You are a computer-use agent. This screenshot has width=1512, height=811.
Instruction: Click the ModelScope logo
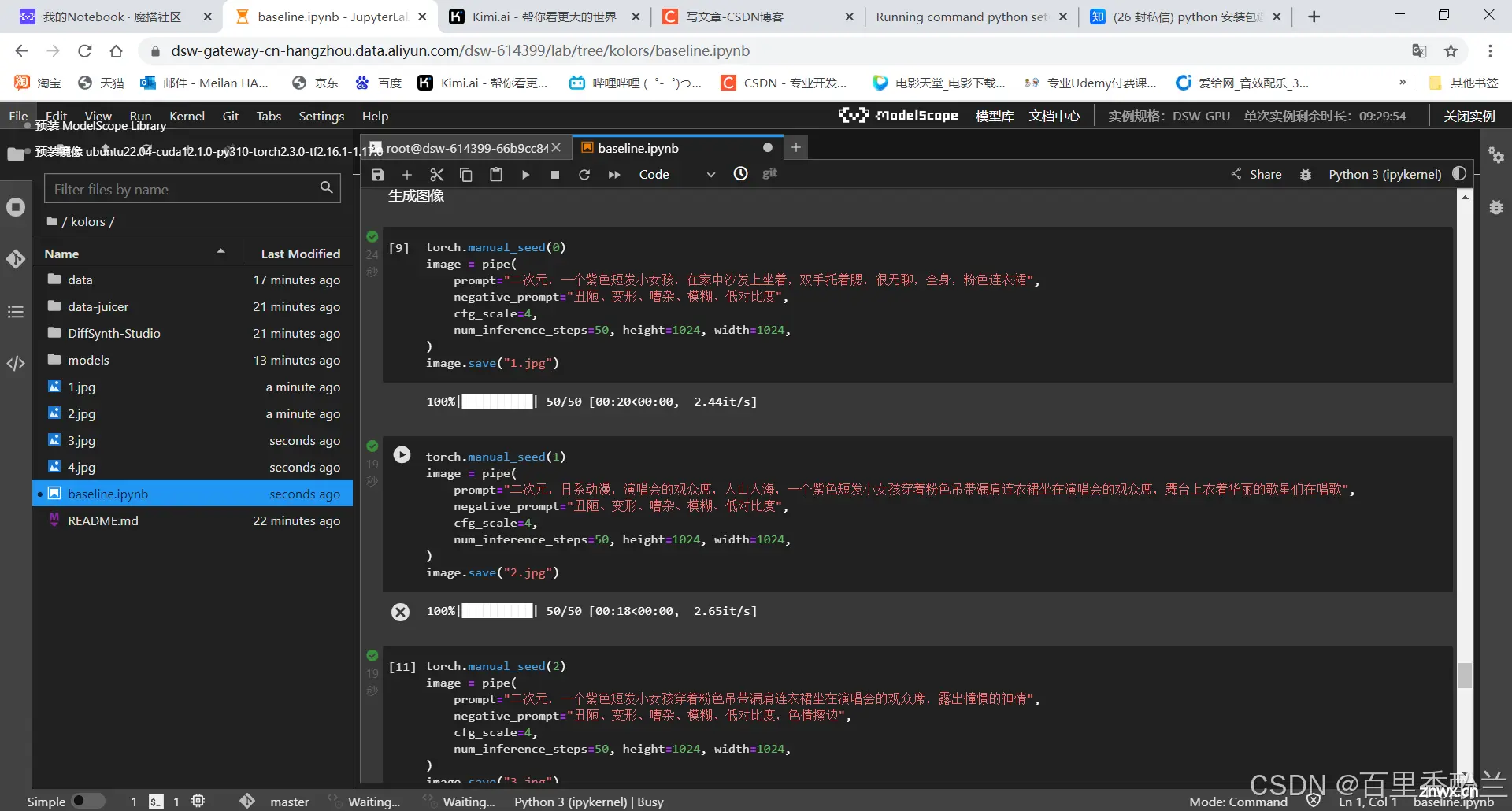pyautogui.click(x=899, y=115)
